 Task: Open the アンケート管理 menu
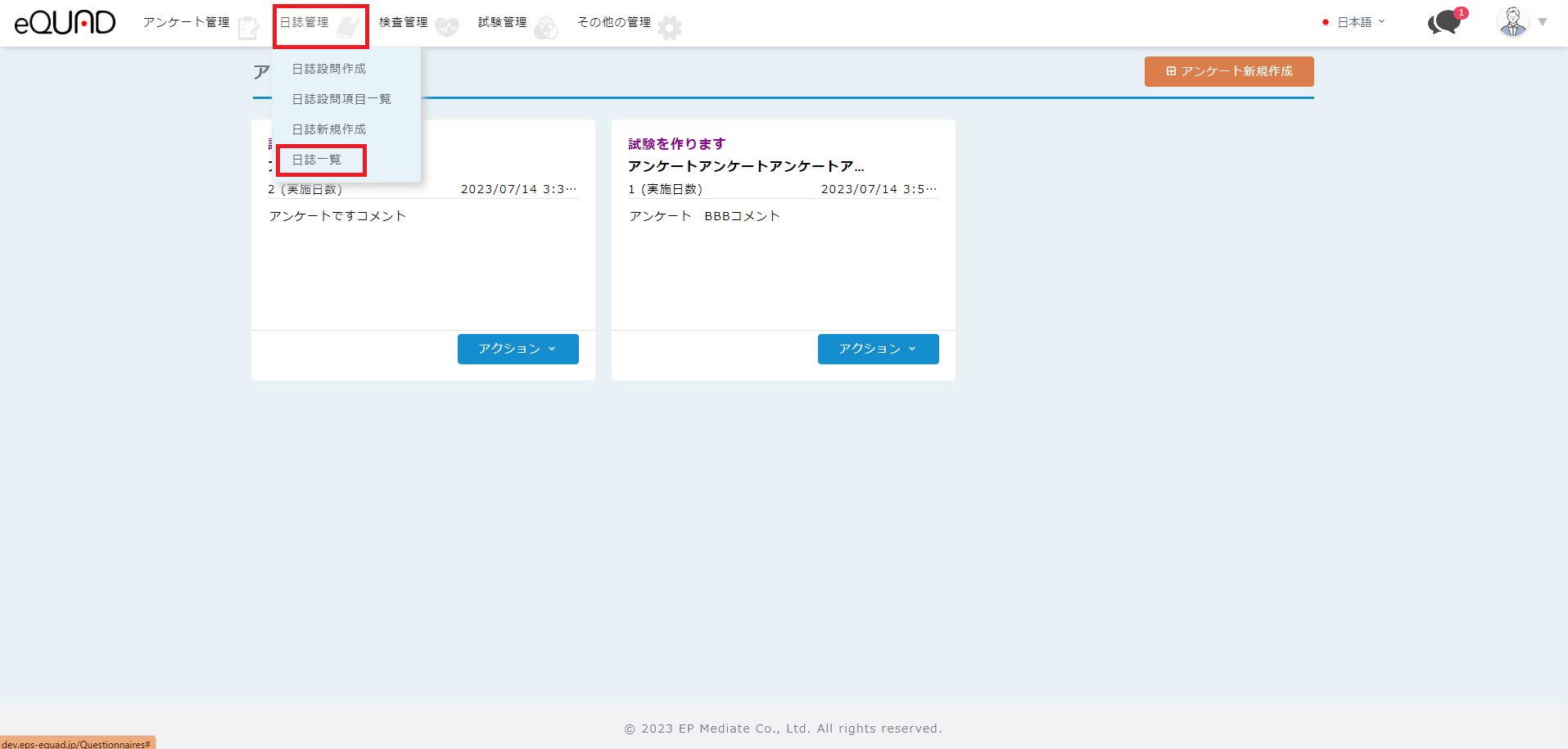click(x=187, y=22)
